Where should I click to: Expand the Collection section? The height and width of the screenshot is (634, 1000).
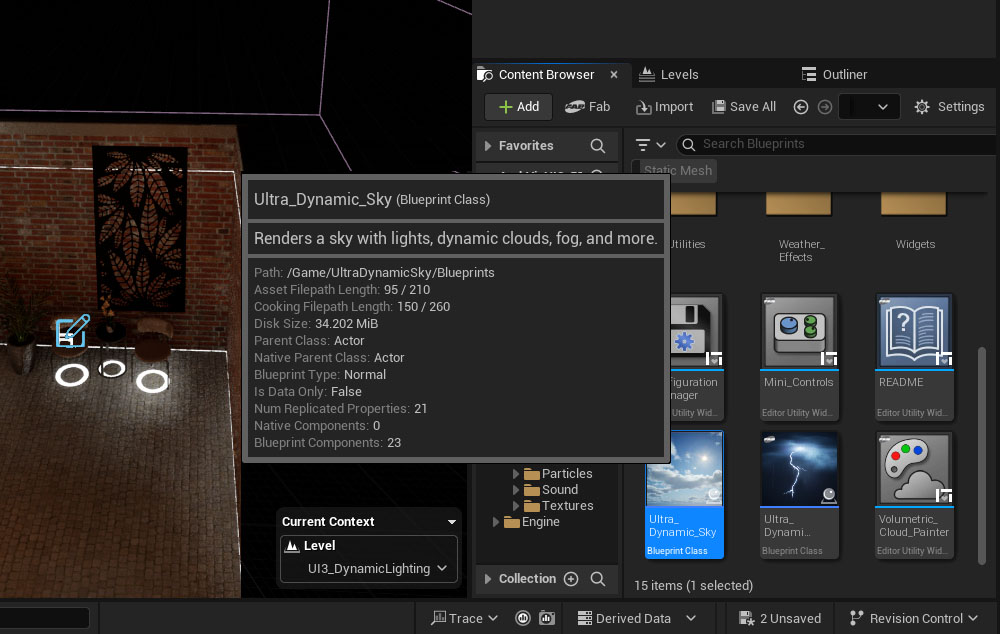[488, 579]
